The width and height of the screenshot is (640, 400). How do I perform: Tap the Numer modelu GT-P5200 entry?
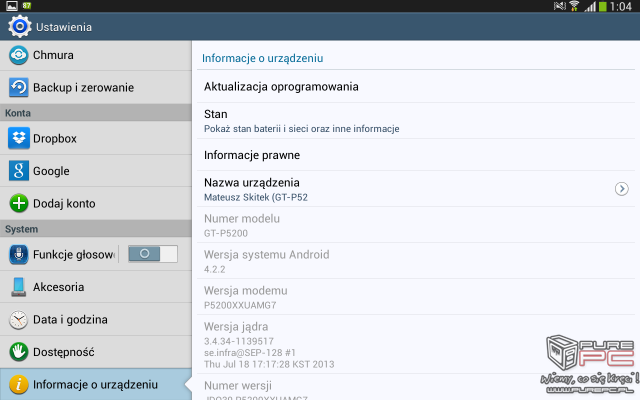[416, 225]
